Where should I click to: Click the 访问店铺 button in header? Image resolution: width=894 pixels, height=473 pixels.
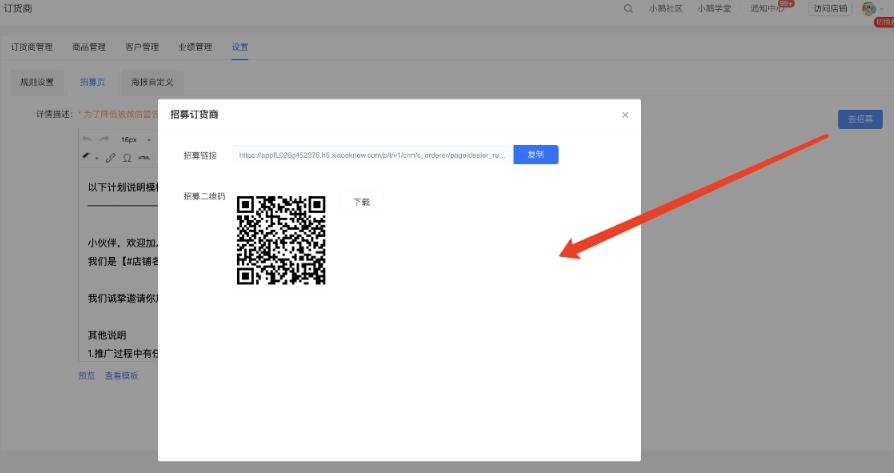(x=830, y=9)
